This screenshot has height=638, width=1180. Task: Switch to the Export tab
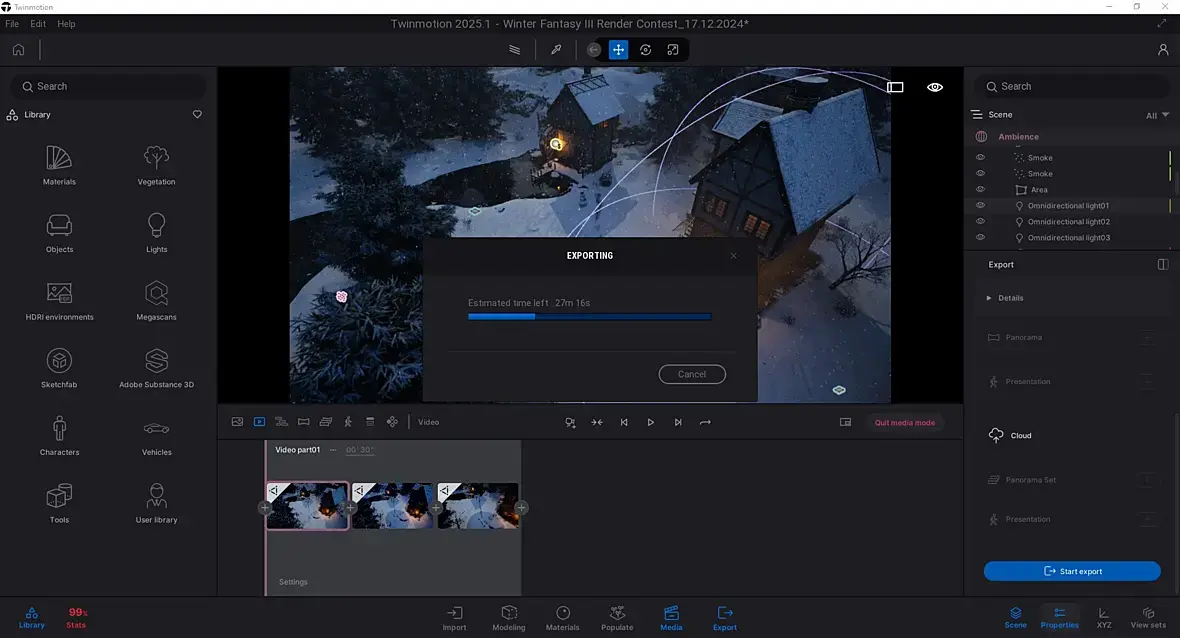click(x=725, y=617)
